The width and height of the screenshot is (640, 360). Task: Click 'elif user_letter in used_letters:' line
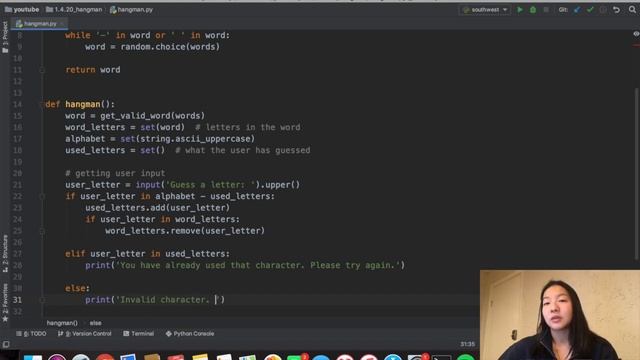(147, 254)
